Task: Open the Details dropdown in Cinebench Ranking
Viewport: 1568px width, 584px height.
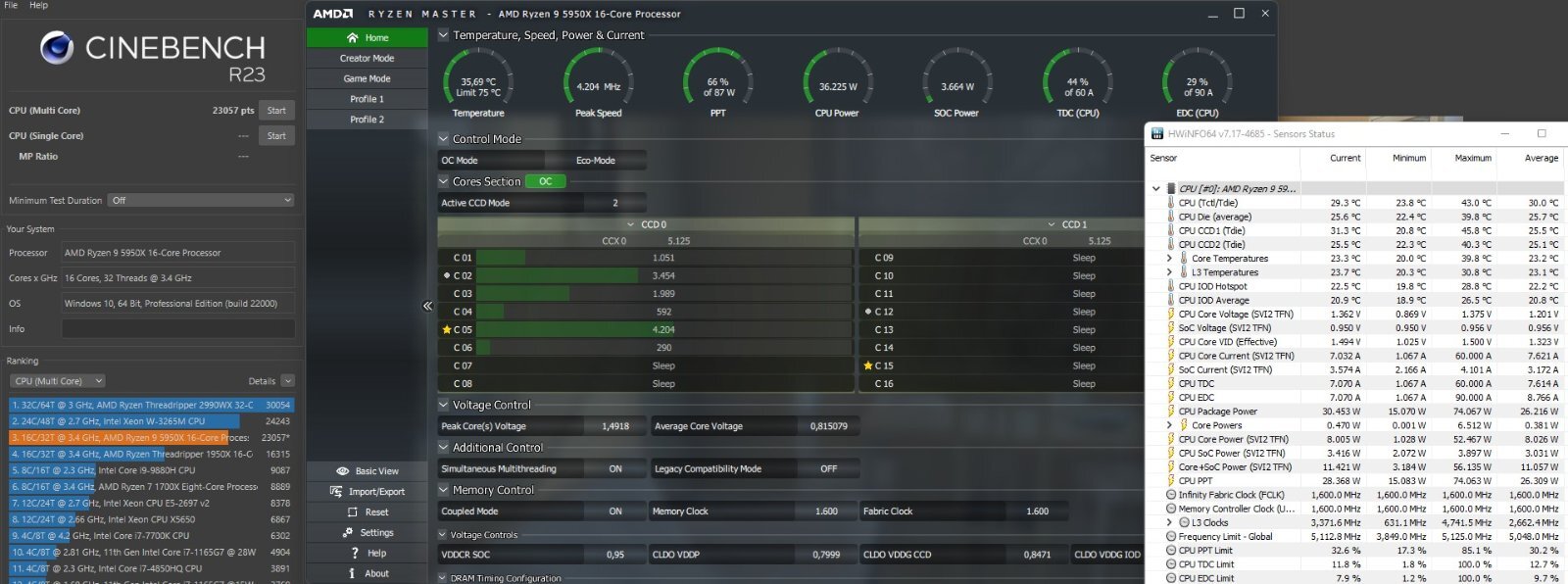Action: [x=287, y=381]
